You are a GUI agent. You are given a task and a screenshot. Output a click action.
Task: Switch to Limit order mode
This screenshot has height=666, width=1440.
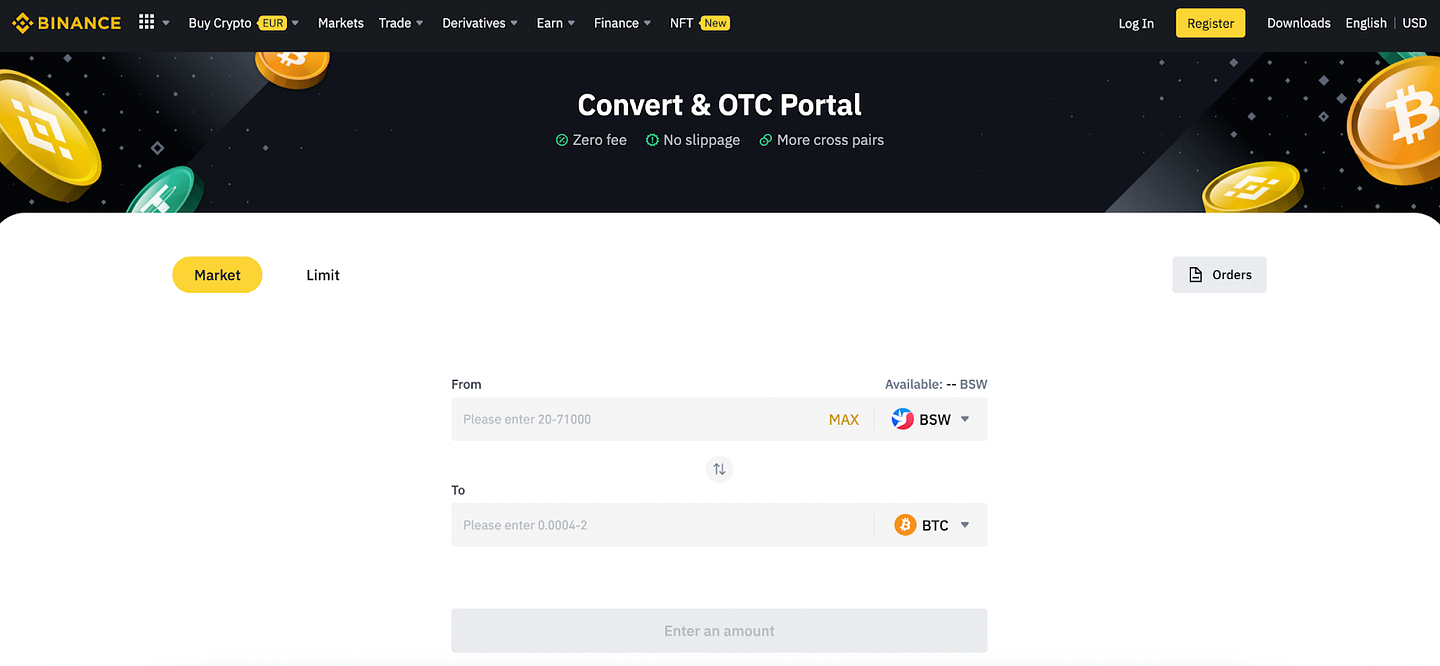(x=323, y=275)
